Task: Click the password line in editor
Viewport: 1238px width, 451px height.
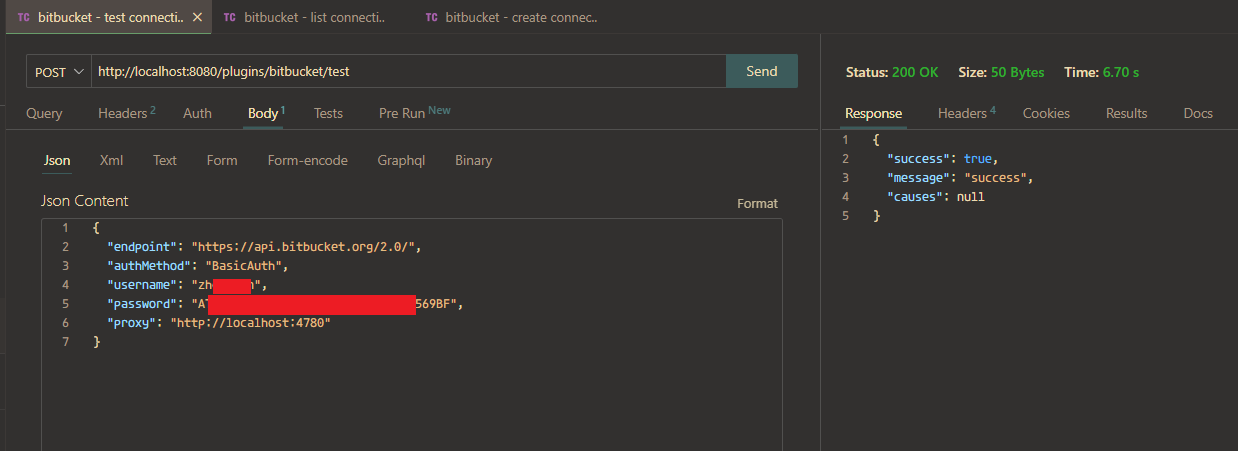Action: [x=286, y=303]
